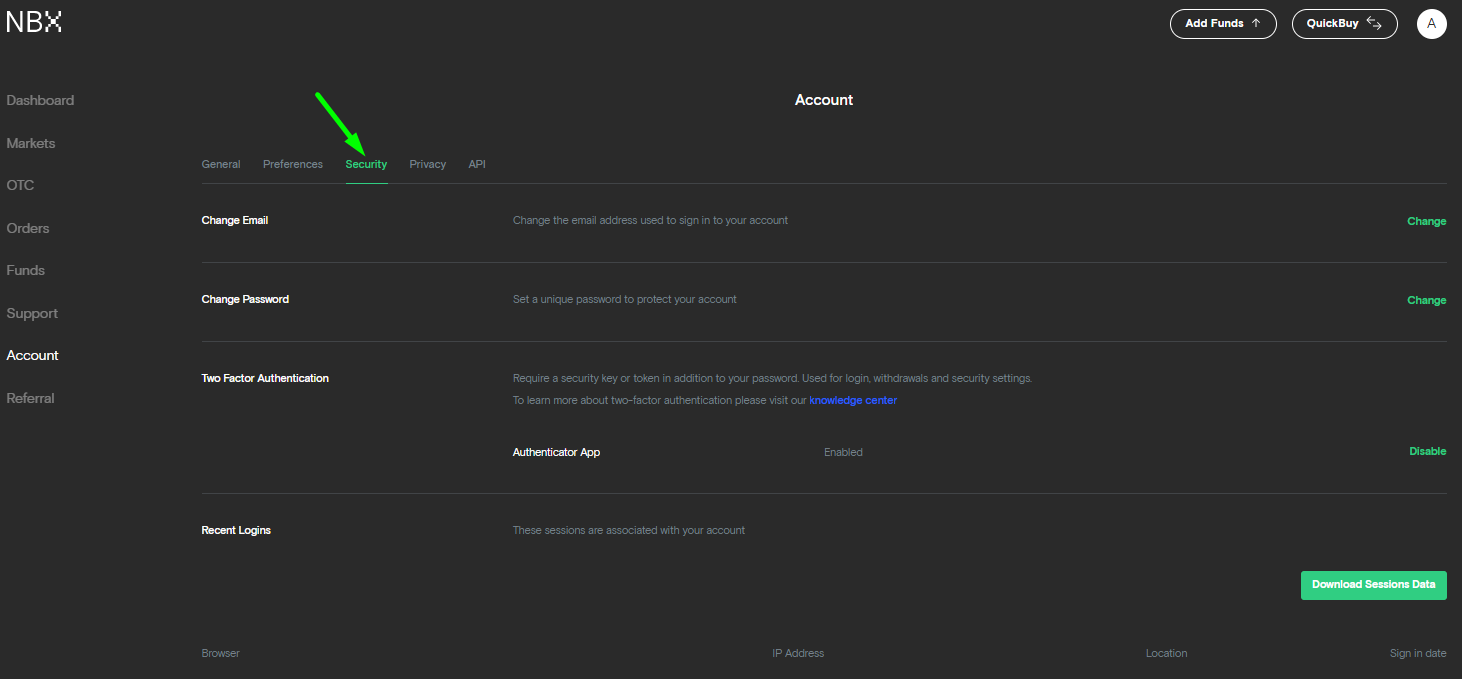Click Change next to Change Email
This screenshot has height=679, width=1462.
click(x=1426, y=221)
